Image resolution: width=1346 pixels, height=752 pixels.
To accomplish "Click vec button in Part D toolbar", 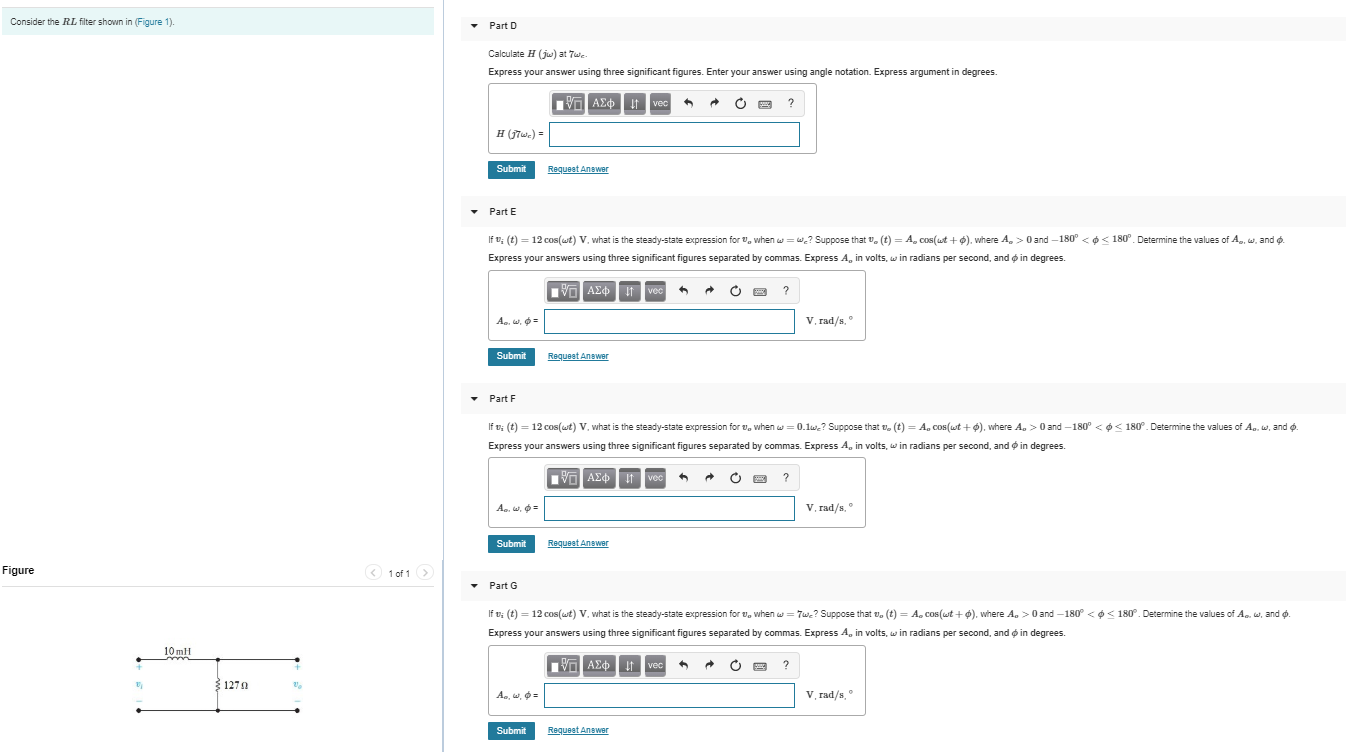I will 660,103.
